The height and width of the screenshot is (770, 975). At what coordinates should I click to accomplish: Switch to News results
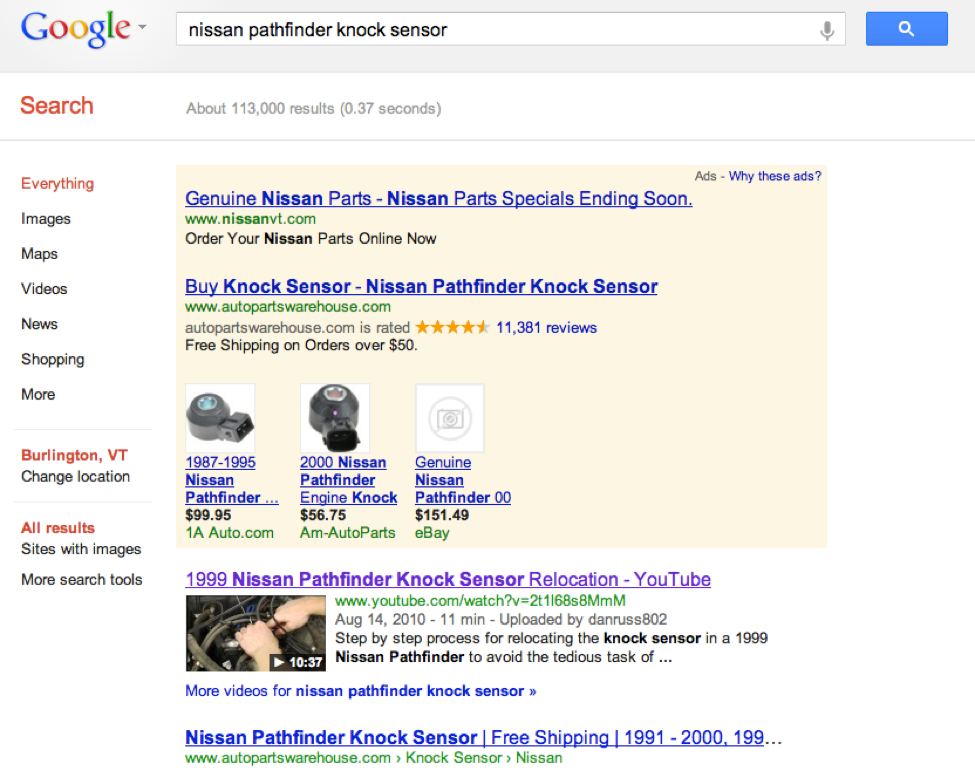39,324
